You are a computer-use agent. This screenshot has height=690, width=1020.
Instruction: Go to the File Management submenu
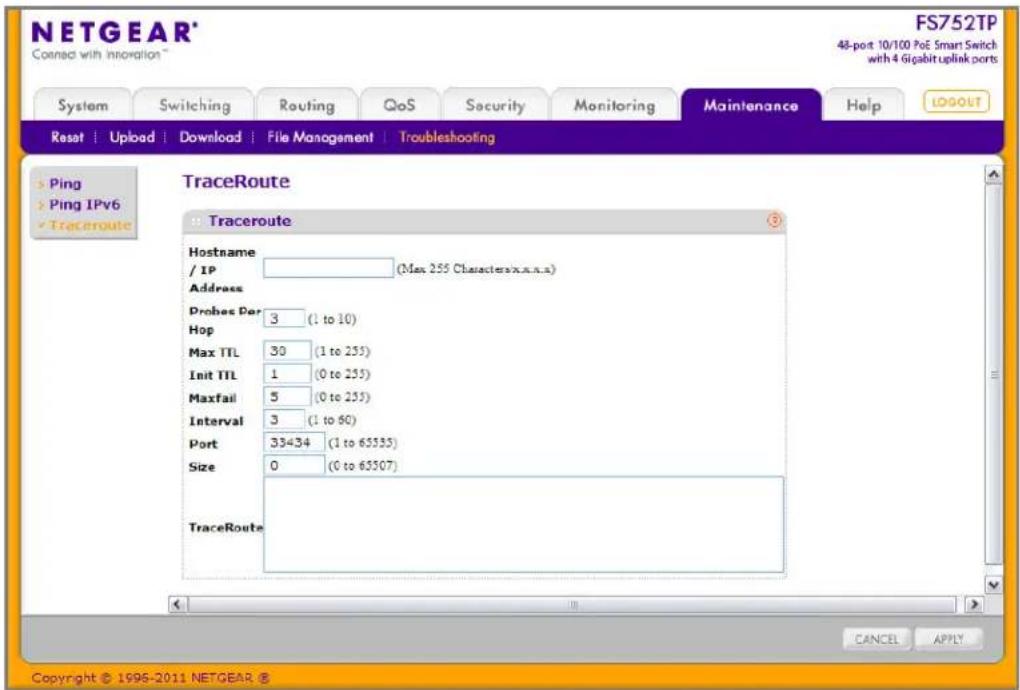320,137
